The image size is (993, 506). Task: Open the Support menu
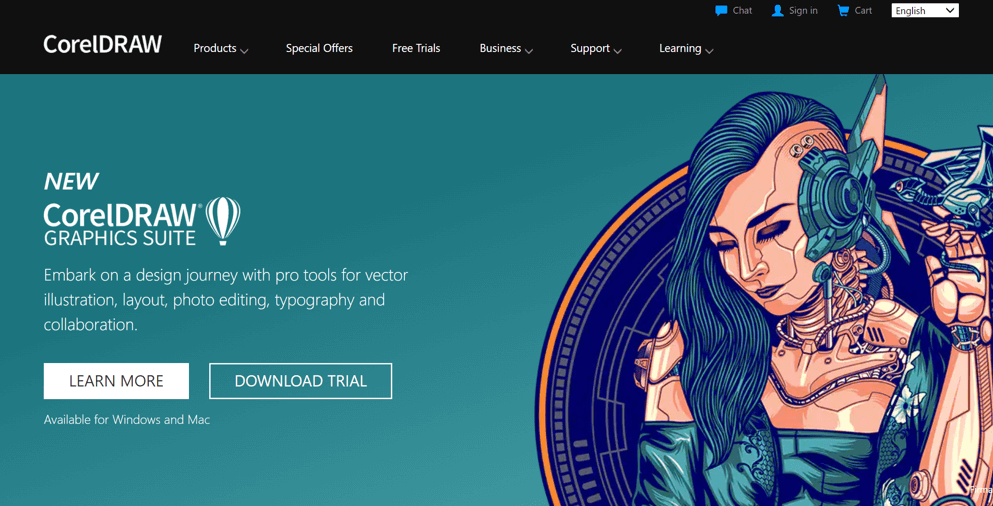(x=590, y=49)
